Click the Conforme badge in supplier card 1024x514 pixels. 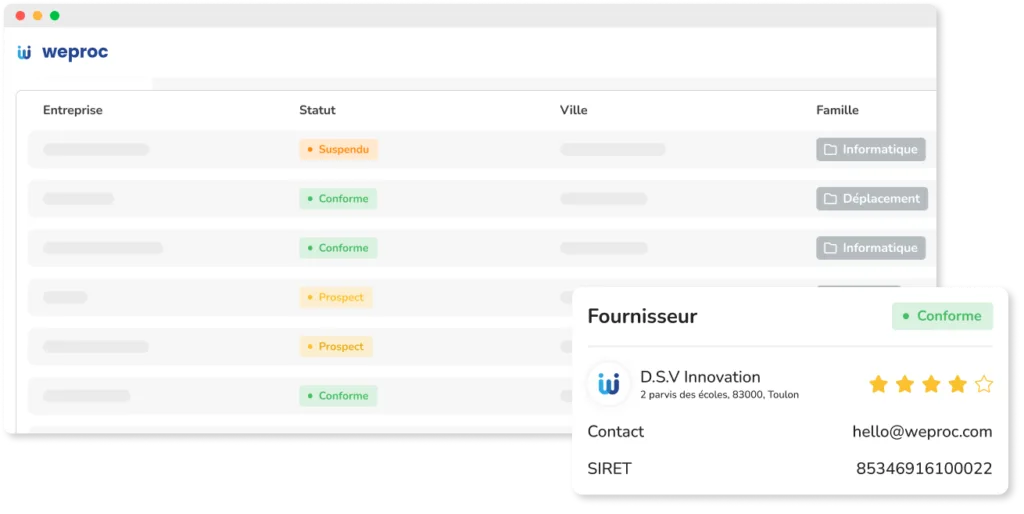[941, 316]
